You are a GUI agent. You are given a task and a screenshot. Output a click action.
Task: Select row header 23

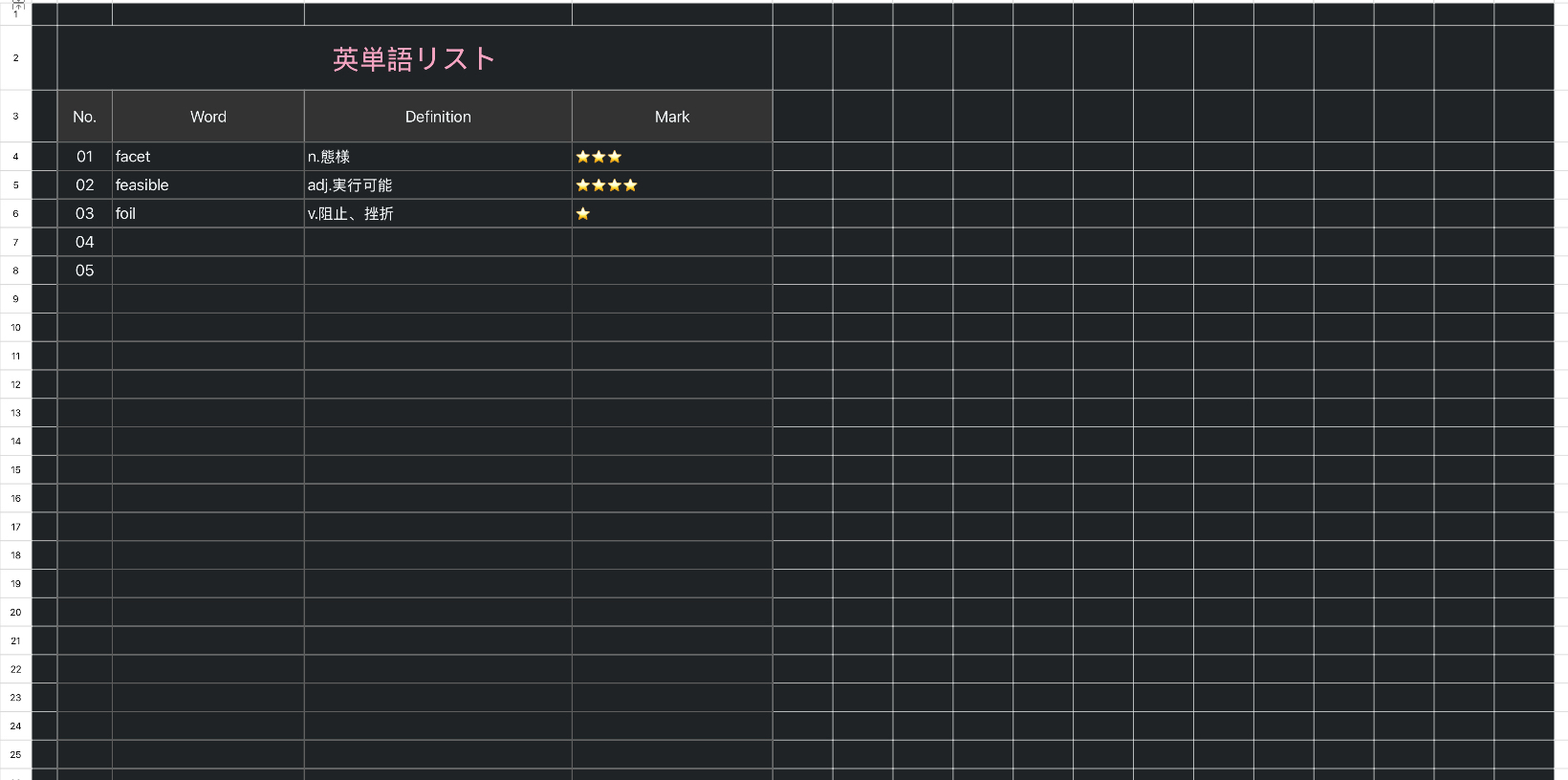coord(15,698)
